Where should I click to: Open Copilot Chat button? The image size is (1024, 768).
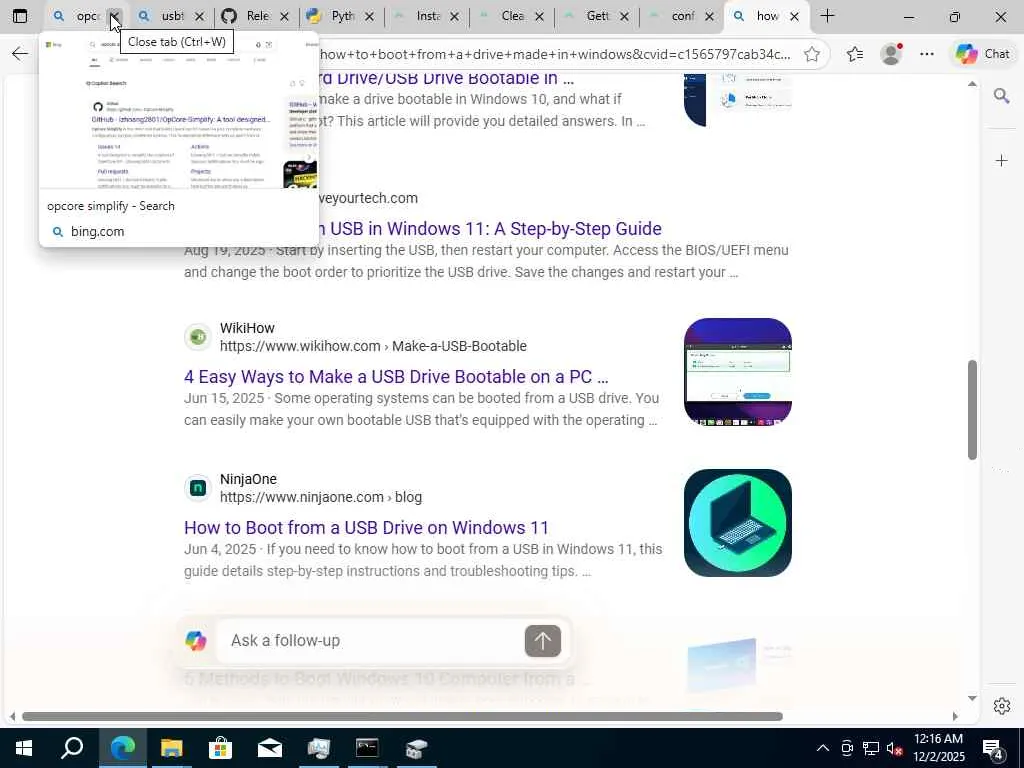pos(983,54)
